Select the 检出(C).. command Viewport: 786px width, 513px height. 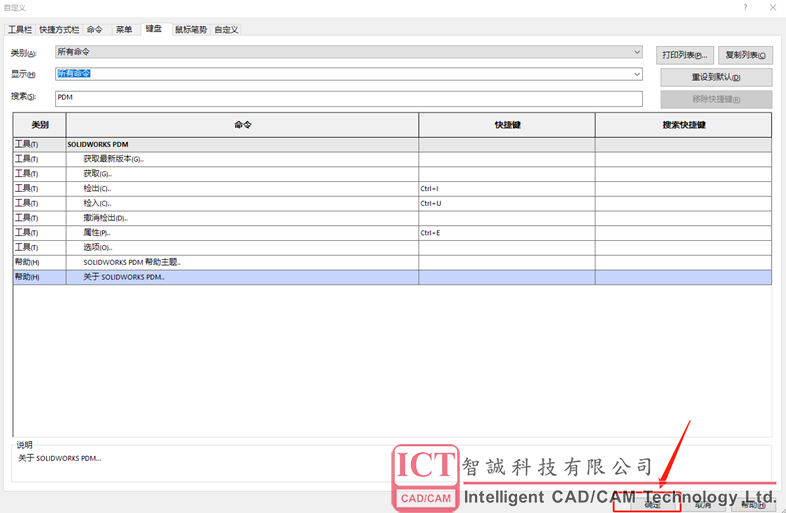click(243, 189)
